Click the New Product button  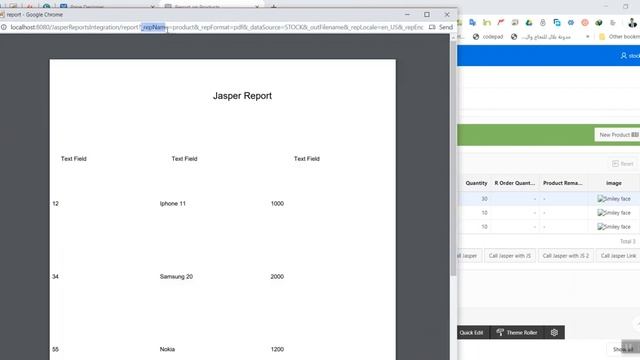pyautogui.click(x=617, y=135)
